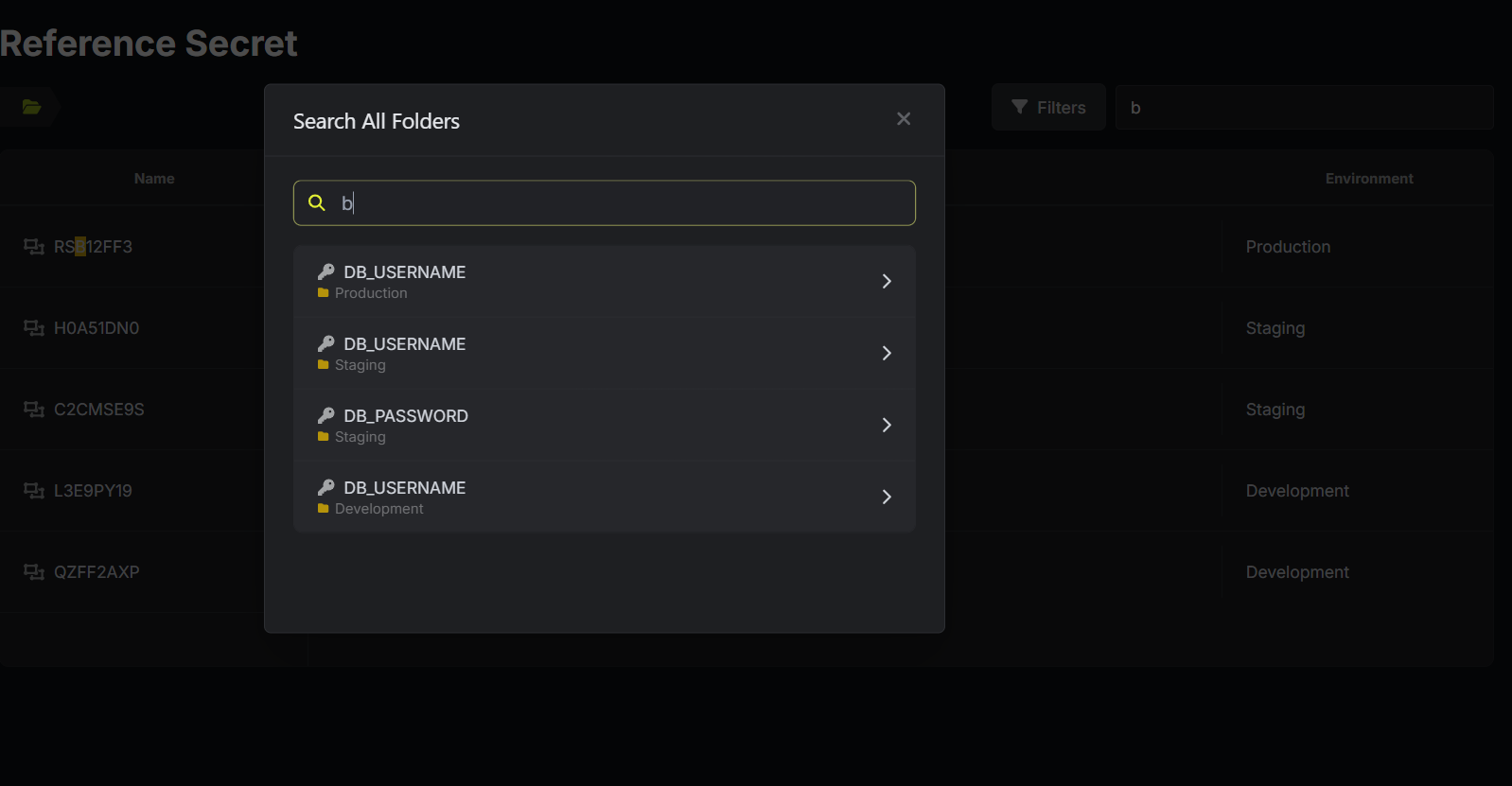The height and width of the screenshot is (786, 1512).
Task: Click the key icon of the Production DB_USERNAME
Action: pos(326,271)
